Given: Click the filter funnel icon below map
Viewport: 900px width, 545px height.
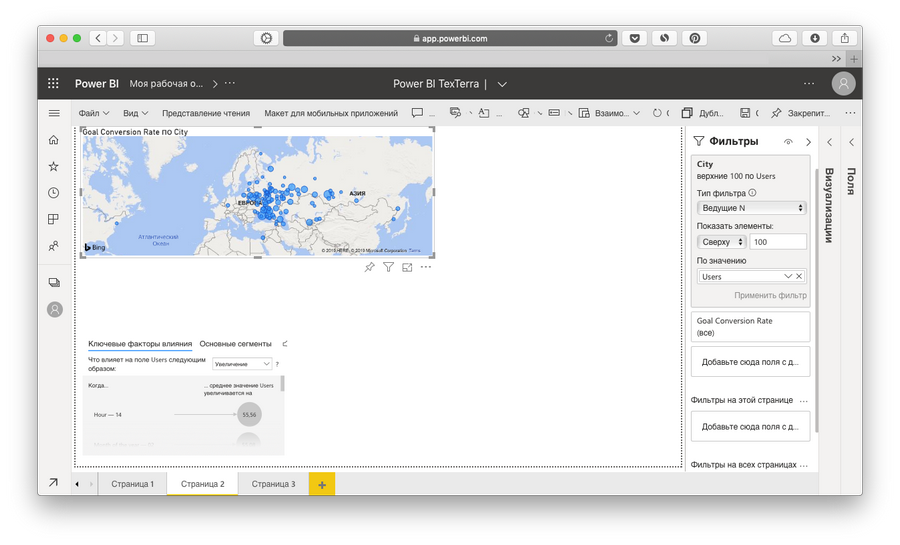Looking at the screenshot, I should coord(388,267).
